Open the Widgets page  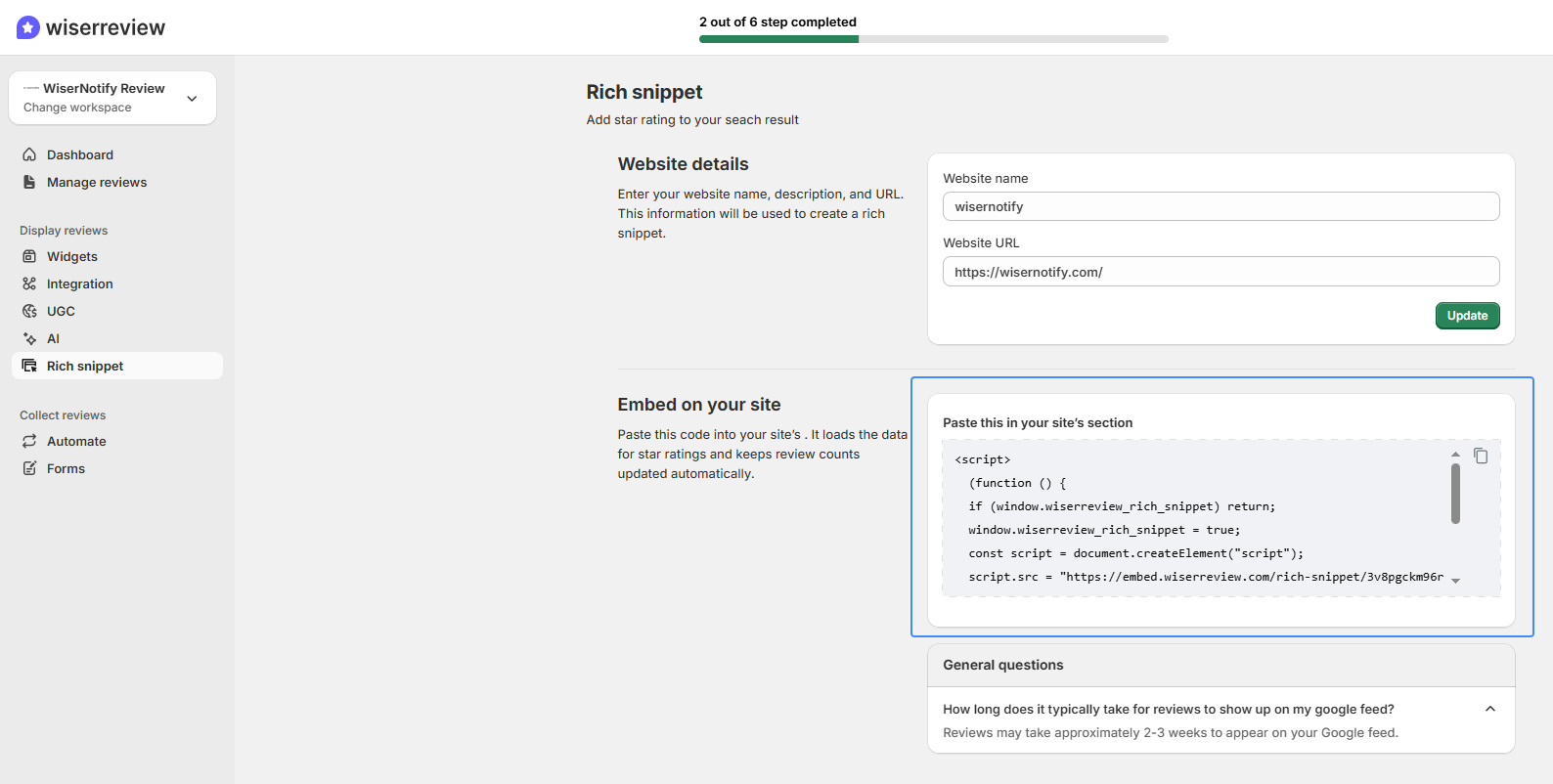tap(72, 256)
